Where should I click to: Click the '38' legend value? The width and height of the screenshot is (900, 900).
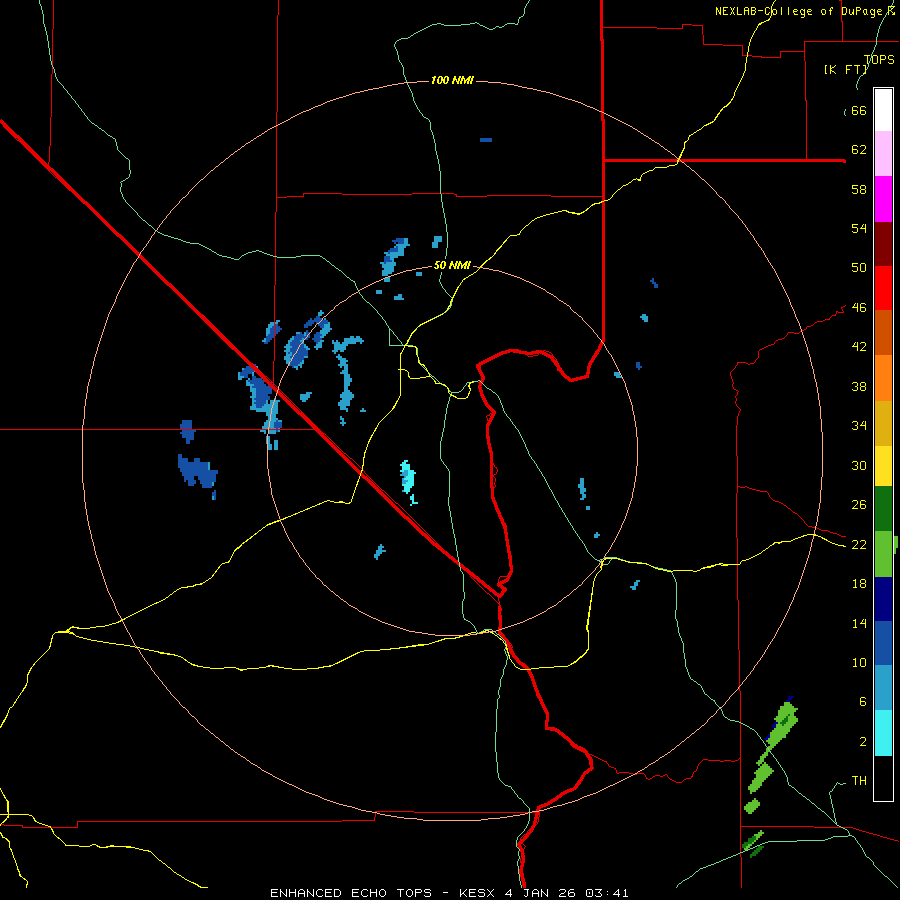click(859, 386)
